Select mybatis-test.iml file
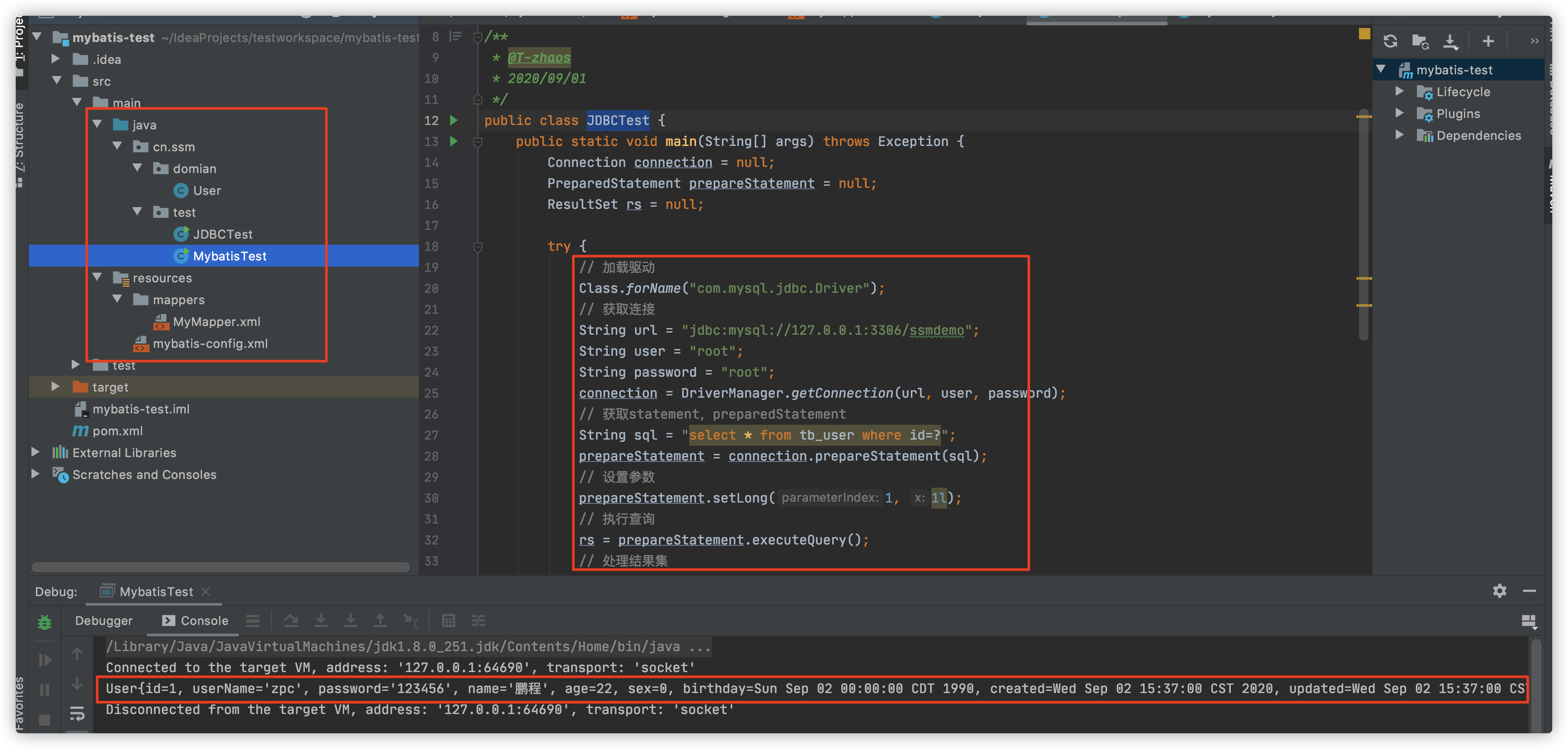The image size is (1568, 749). pyautogui.click(x=132, y=409)
